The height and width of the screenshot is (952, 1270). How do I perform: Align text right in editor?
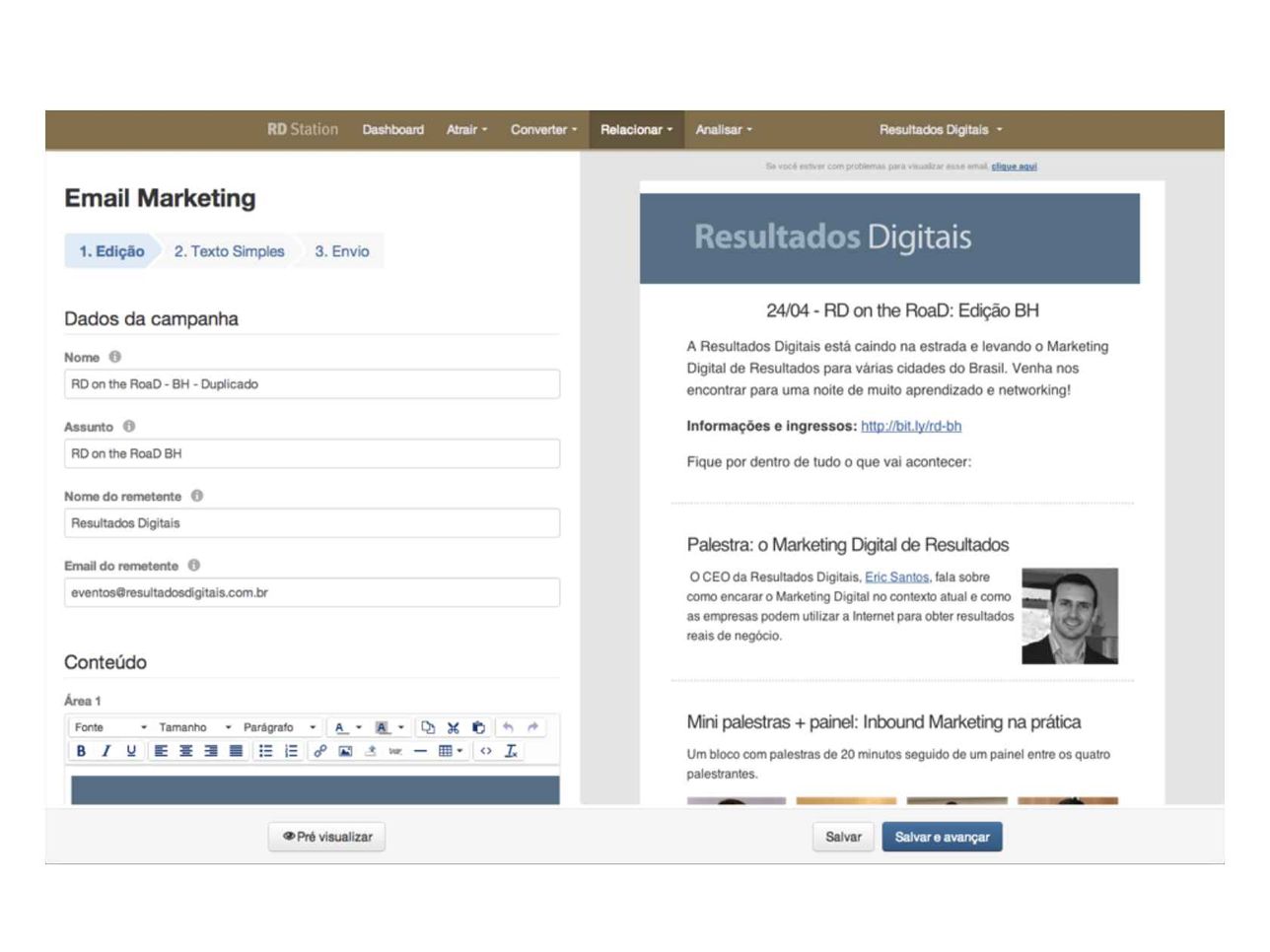211,751
